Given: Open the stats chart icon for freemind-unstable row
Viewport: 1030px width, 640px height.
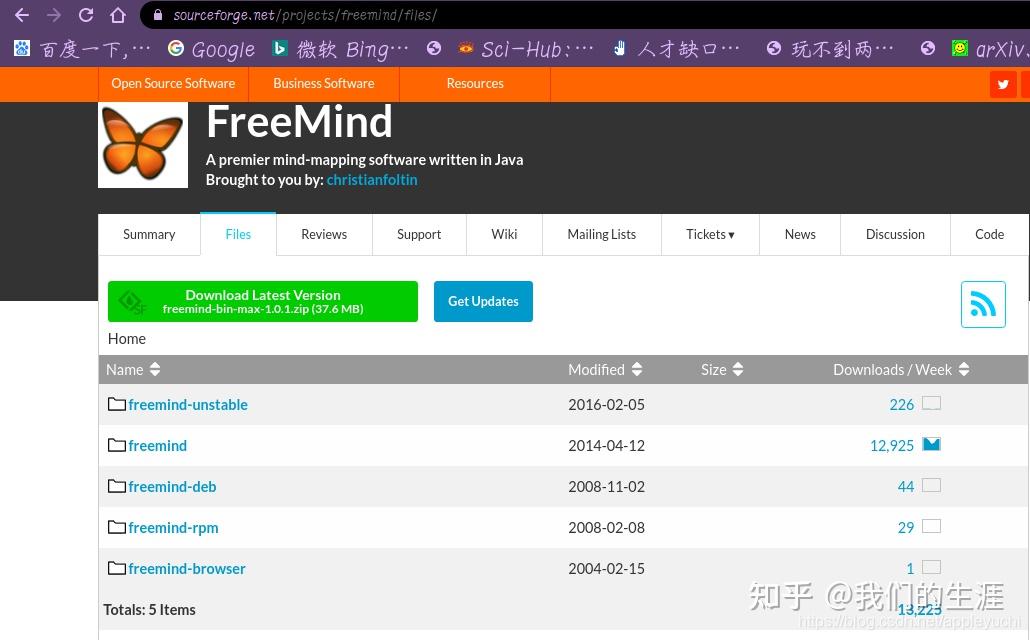Looking at the screenshot, I should click(x=931, y=403).
